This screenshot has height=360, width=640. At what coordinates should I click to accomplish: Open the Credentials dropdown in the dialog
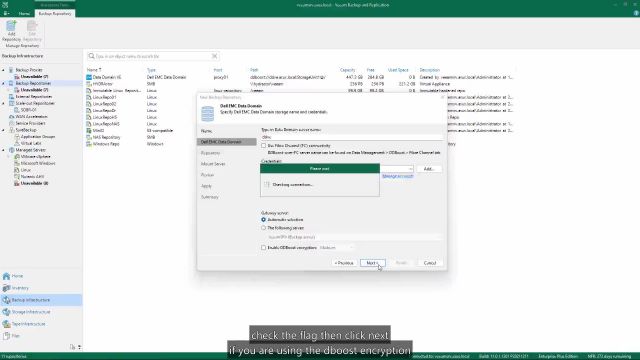410,169
